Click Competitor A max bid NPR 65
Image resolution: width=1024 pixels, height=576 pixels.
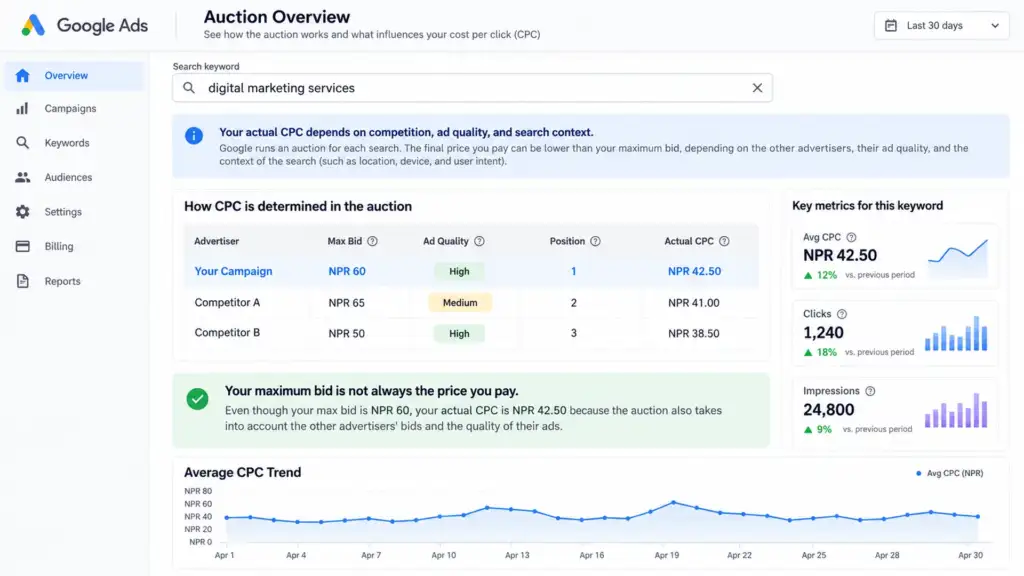(x=346, y=303)
